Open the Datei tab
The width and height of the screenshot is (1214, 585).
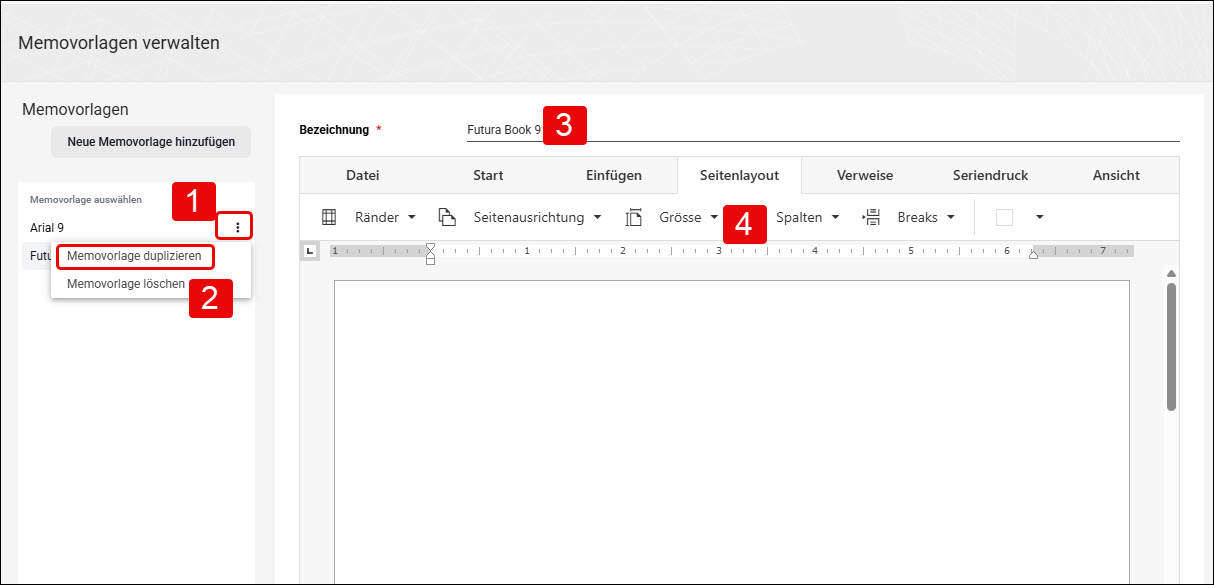[363, 175]
